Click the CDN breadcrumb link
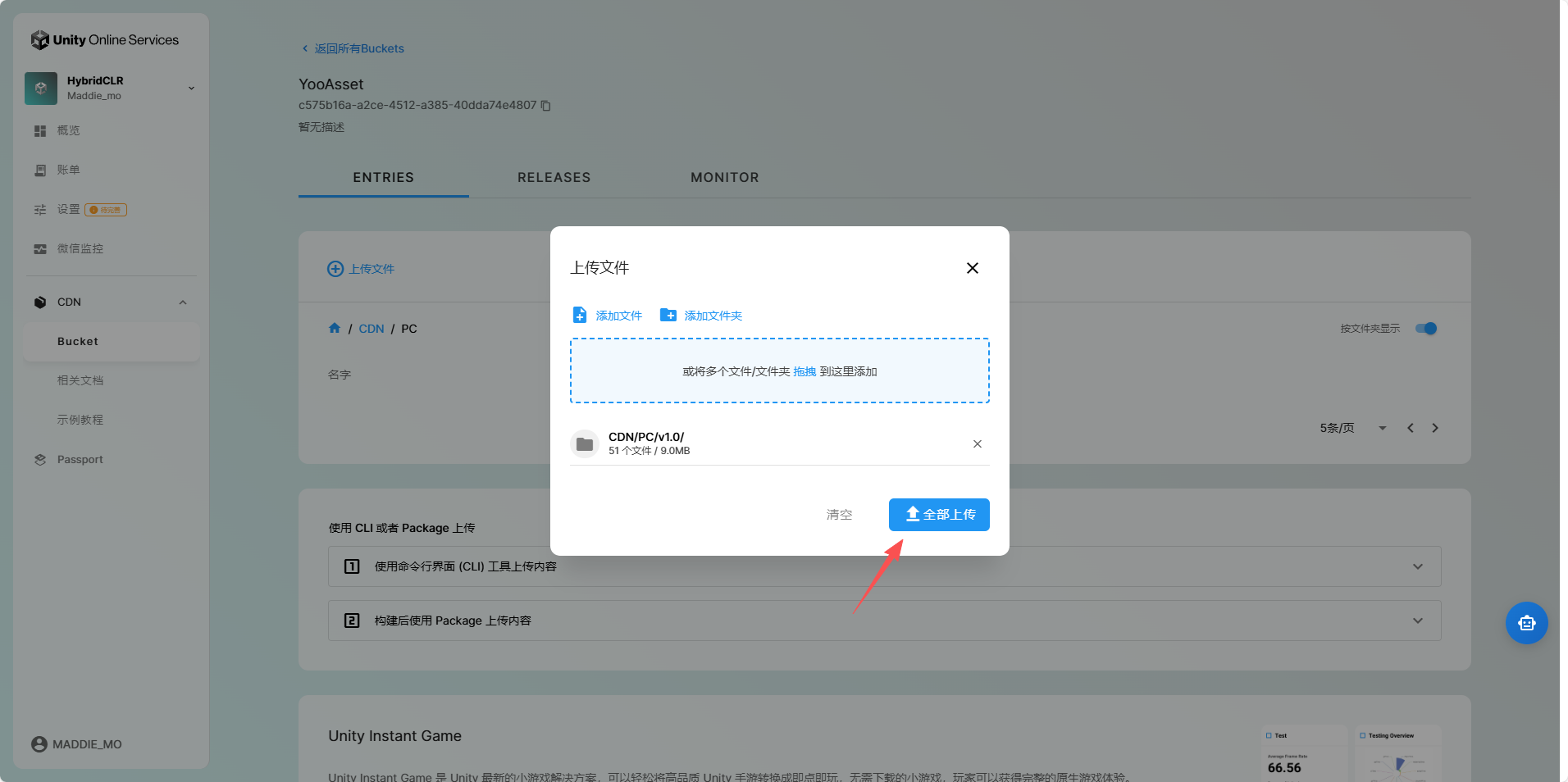The width and height of the screenshot is (1568, 782). tap(371, 329)
